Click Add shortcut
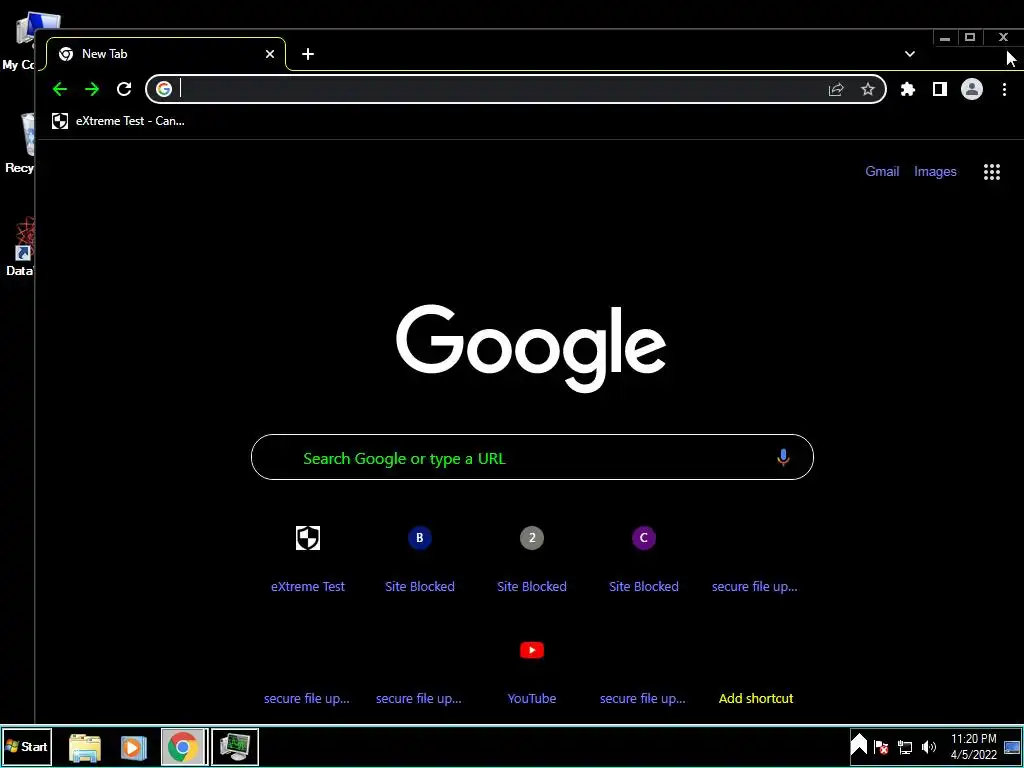This screenshot has height=768, width=1024. tap(756, 698)
